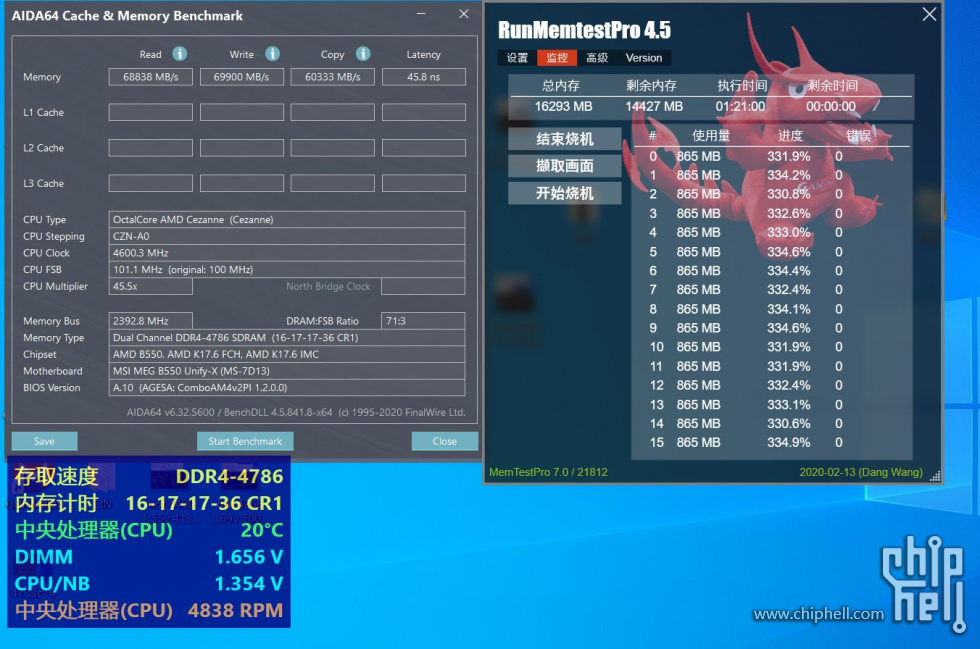Select thread row 0 with 331.9%
This screenshot has height=649, width=980.
[771, 156]
